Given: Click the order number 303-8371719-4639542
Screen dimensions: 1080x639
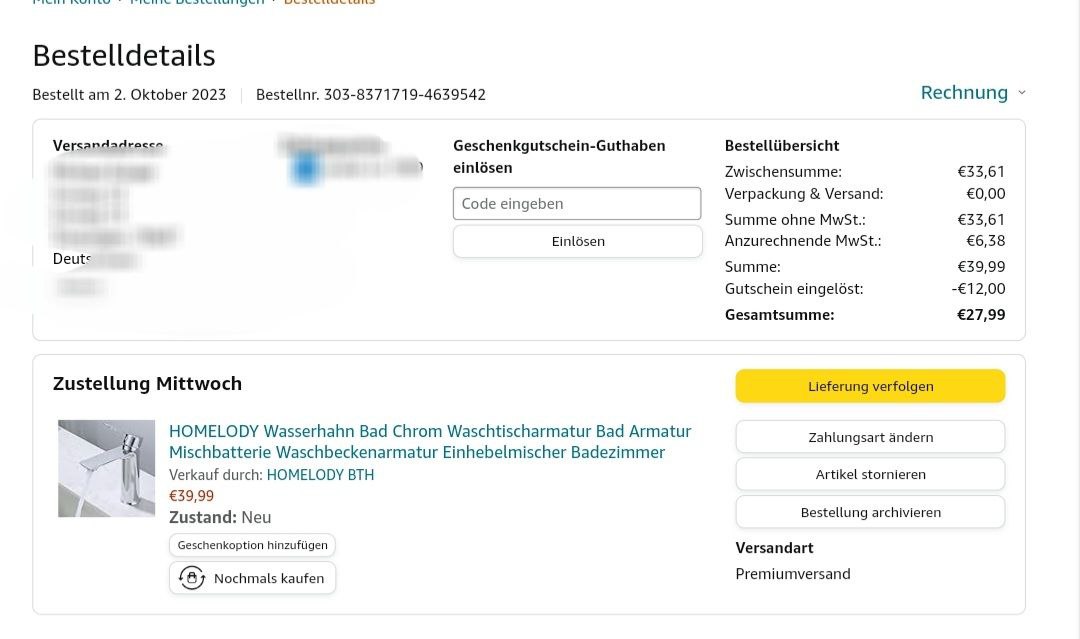Looking at the screenshot, I should pyautogui.click(x=404, y=95).
